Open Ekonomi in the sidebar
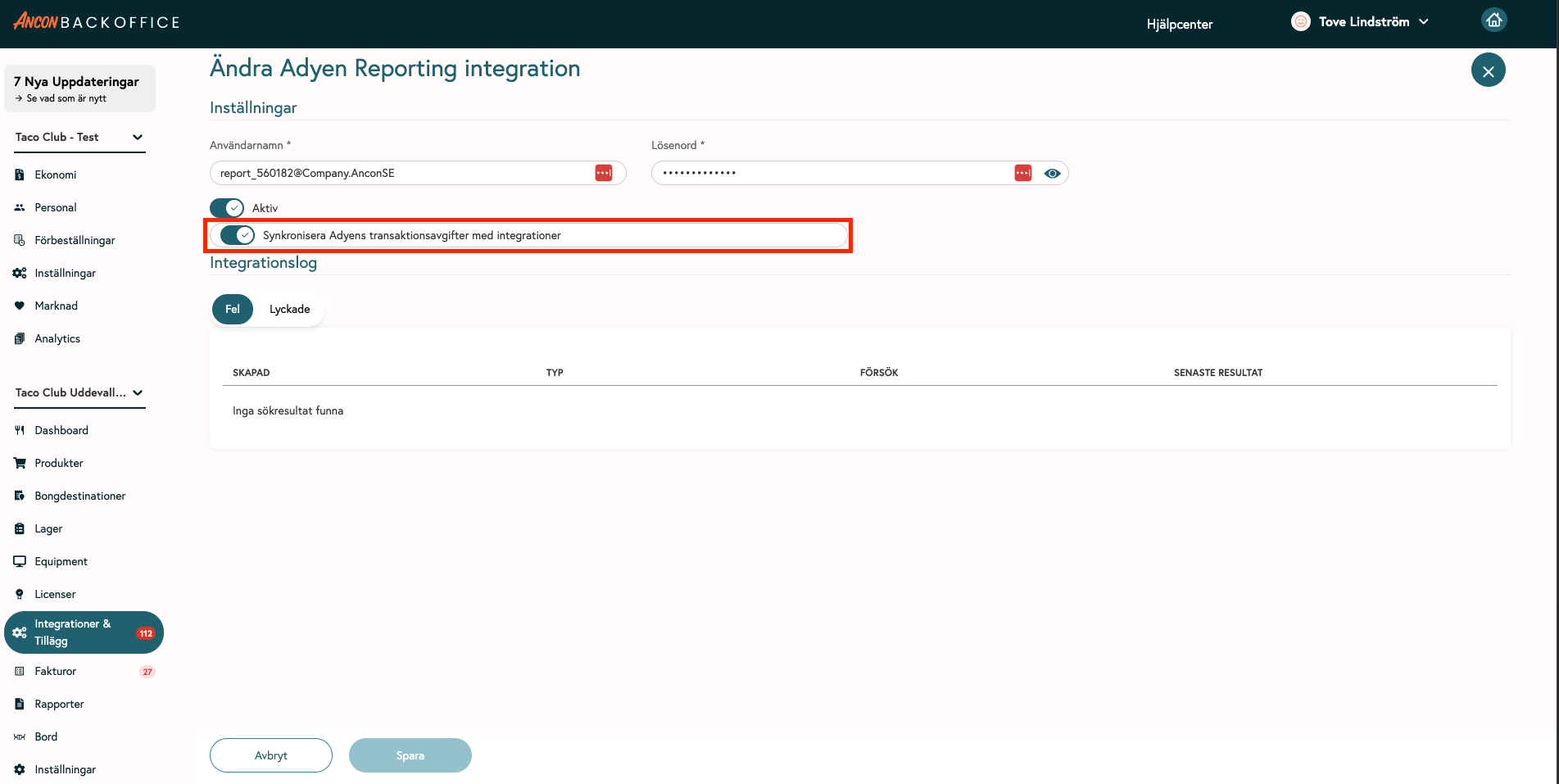1559x784 pixels. pyautogui.click(x=56, y=174)
